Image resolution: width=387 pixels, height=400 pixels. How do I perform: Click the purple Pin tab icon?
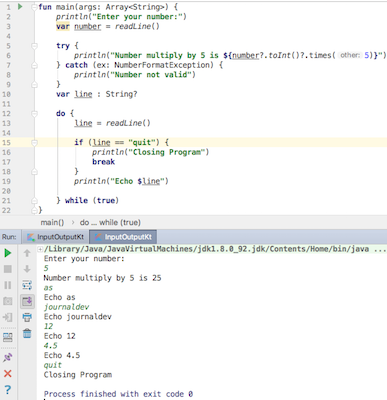tap(8, 358)
